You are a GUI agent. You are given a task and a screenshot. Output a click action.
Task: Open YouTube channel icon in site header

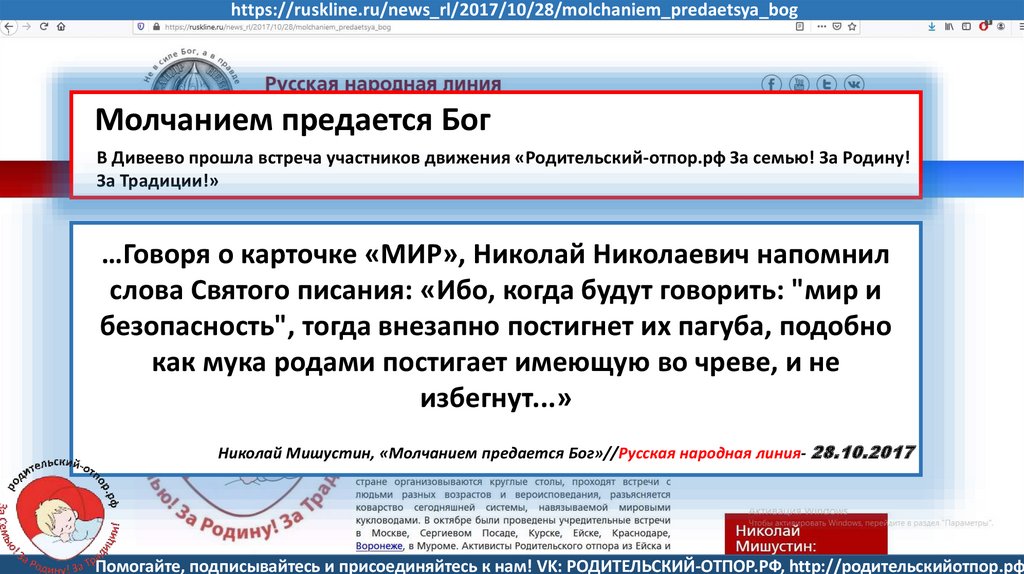click(799, 84)
